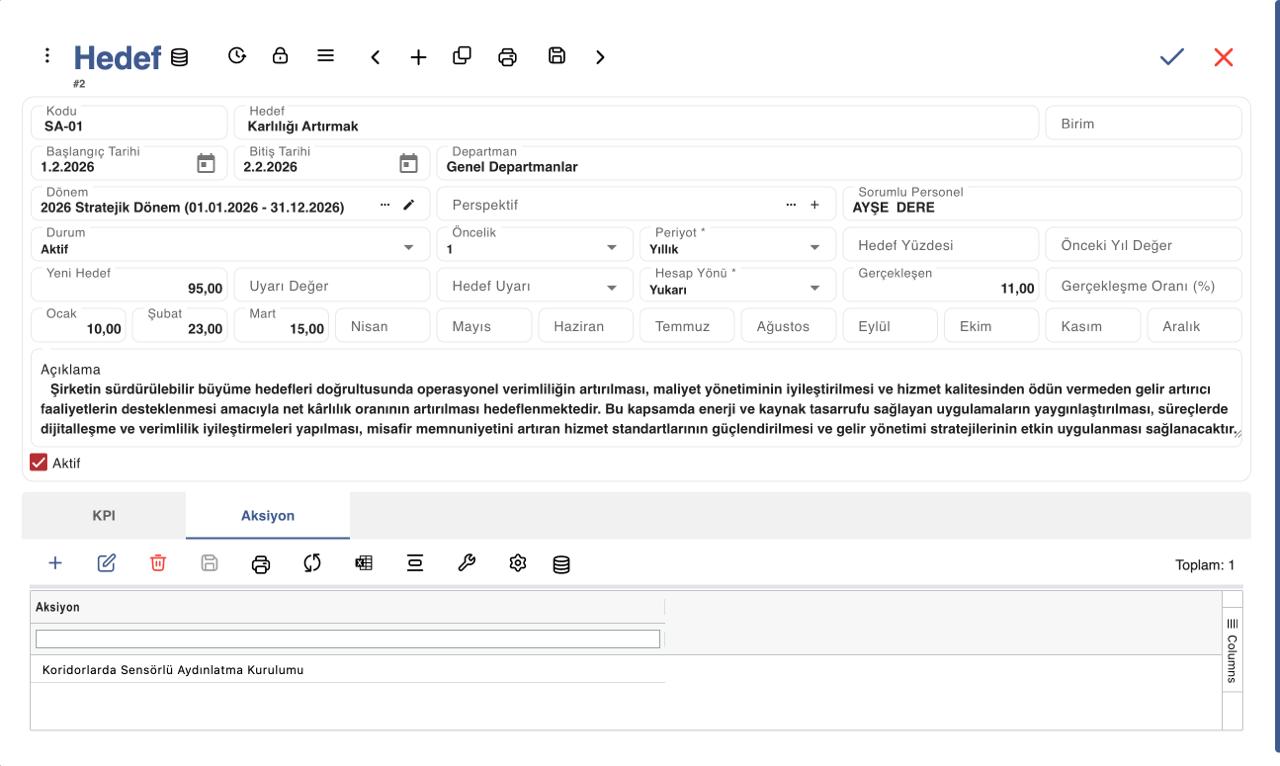Go to next record with right chevron
The width and height of the screenshot is (1280, 766).
[600, 57]
